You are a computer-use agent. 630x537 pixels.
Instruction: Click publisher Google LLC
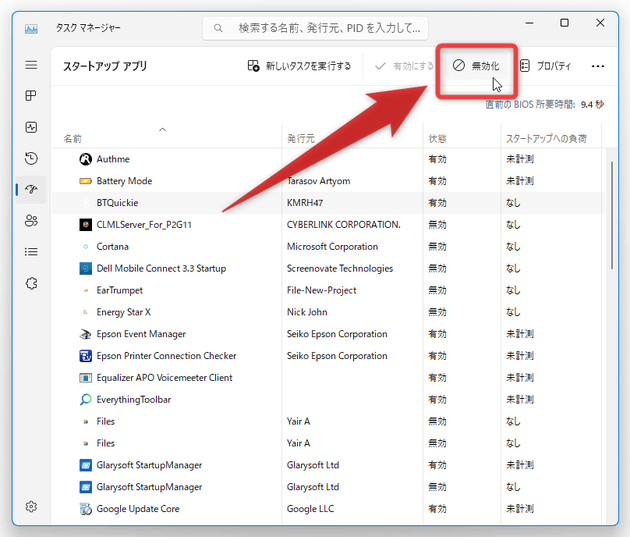pyautogui.click(x=310, y=509)
